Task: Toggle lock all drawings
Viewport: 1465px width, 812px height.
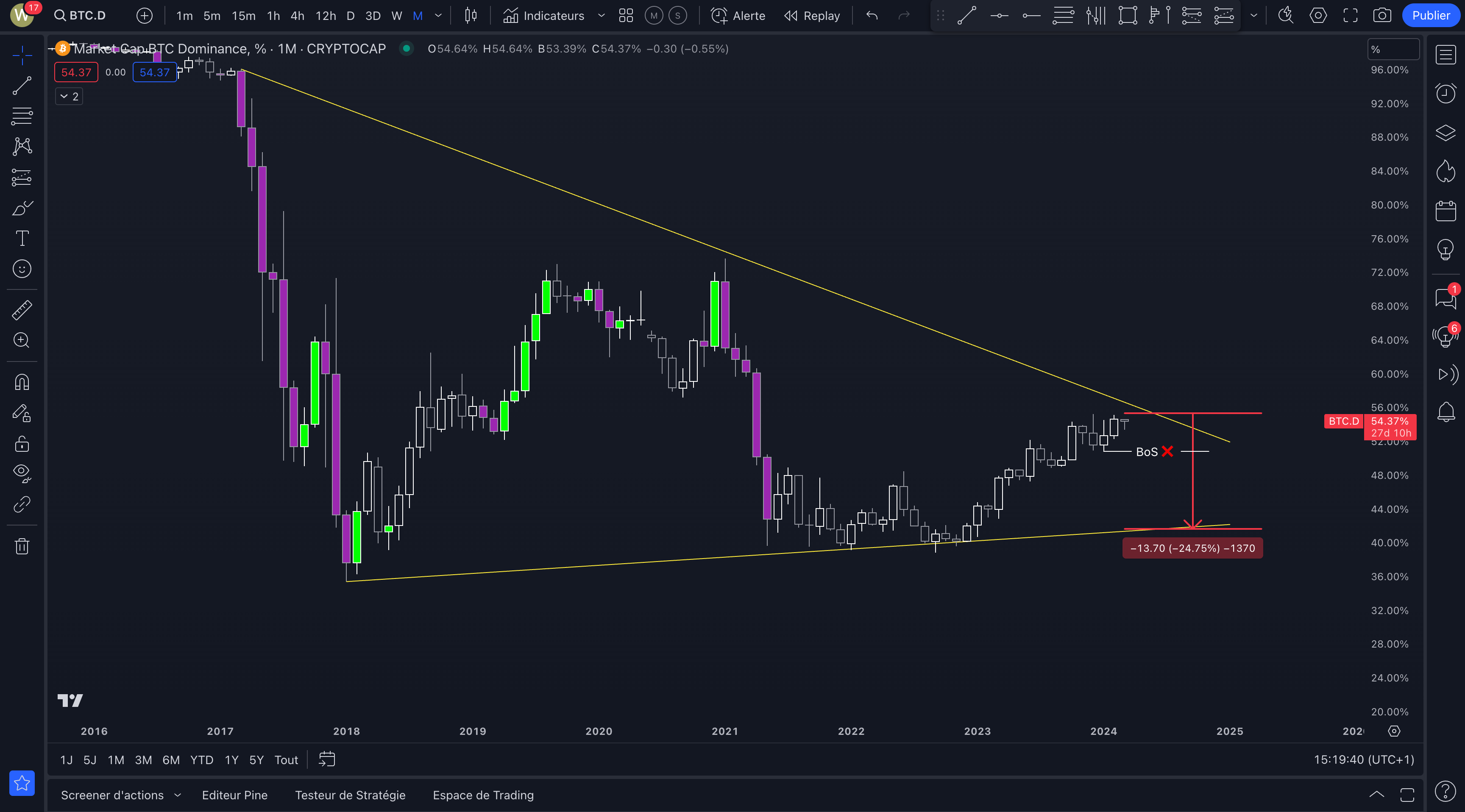Action: (22, 444)
